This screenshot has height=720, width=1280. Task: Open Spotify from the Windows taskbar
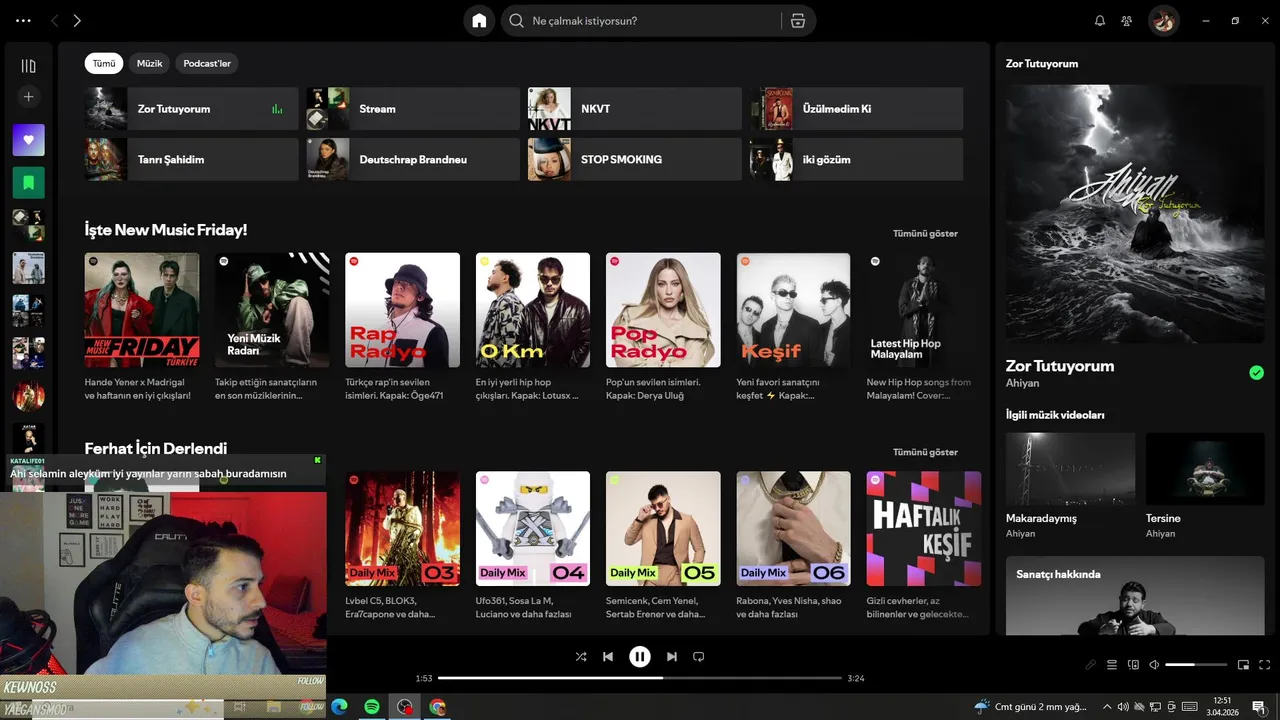point(372,707)
